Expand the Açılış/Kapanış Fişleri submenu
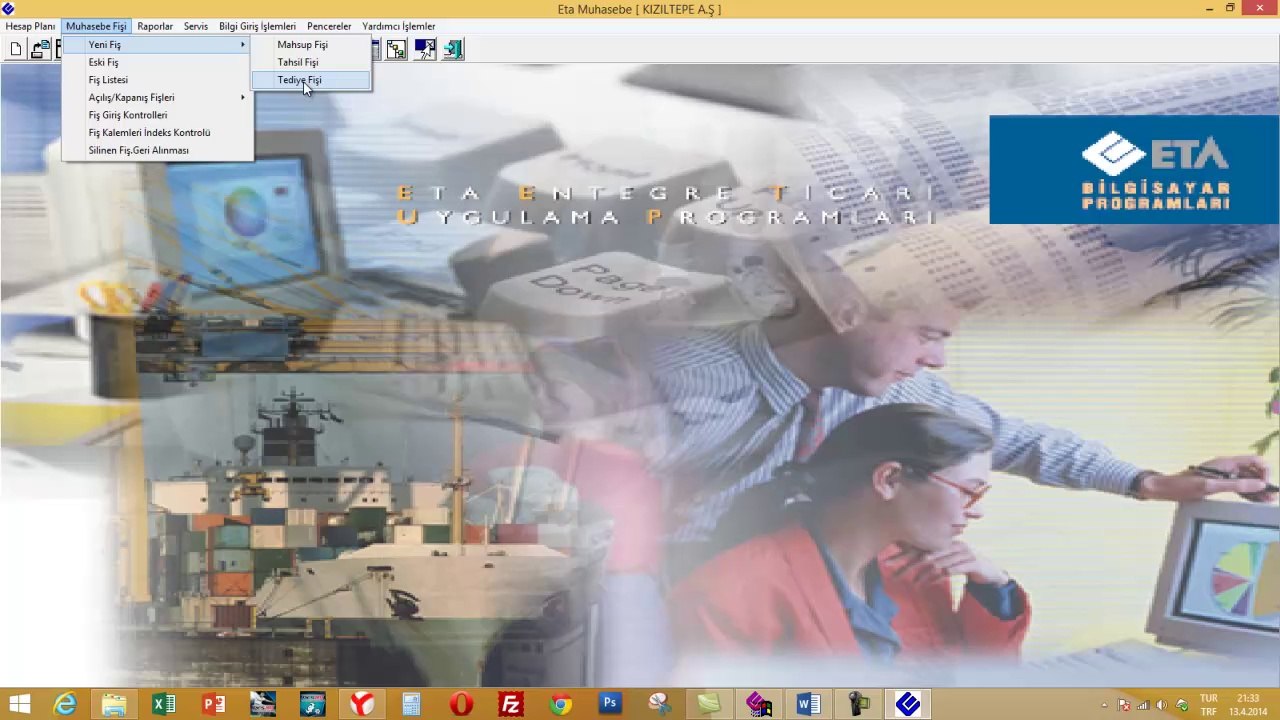This screenshot has height=720, width=1280. tap(157, 97)
